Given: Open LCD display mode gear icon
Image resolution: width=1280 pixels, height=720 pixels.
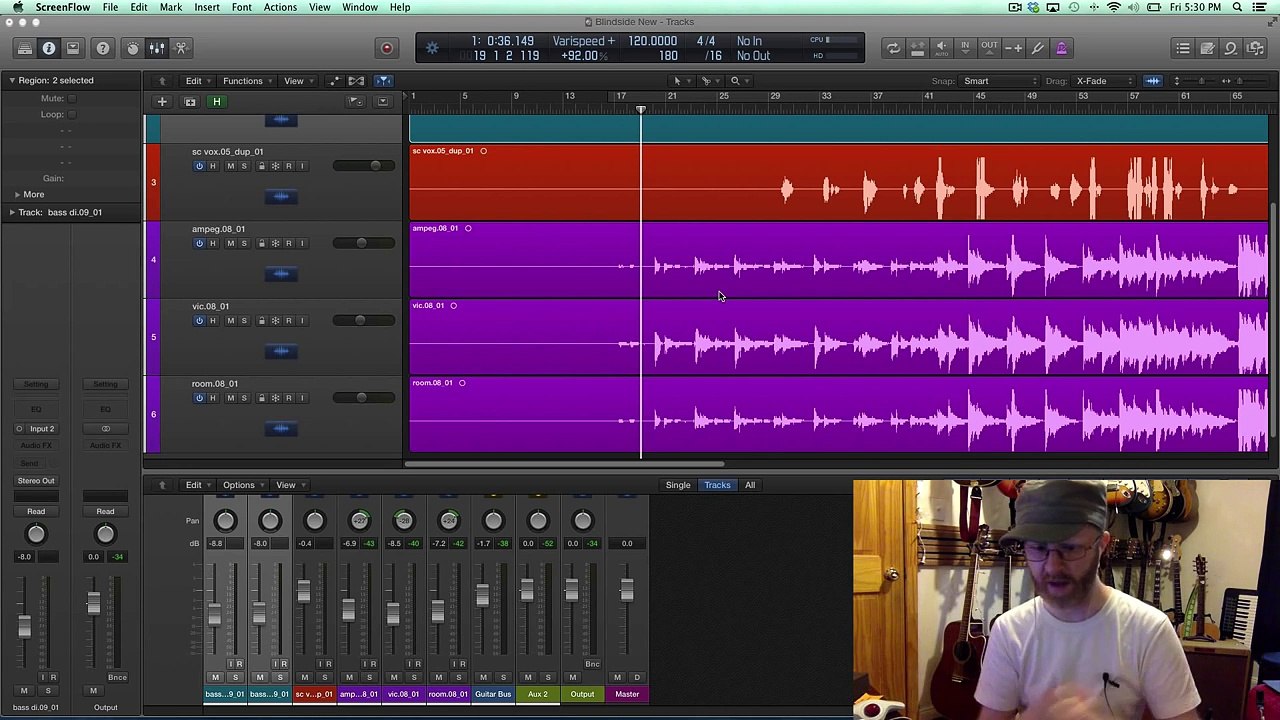Looking at the screenshot, I should pos(432,48).
